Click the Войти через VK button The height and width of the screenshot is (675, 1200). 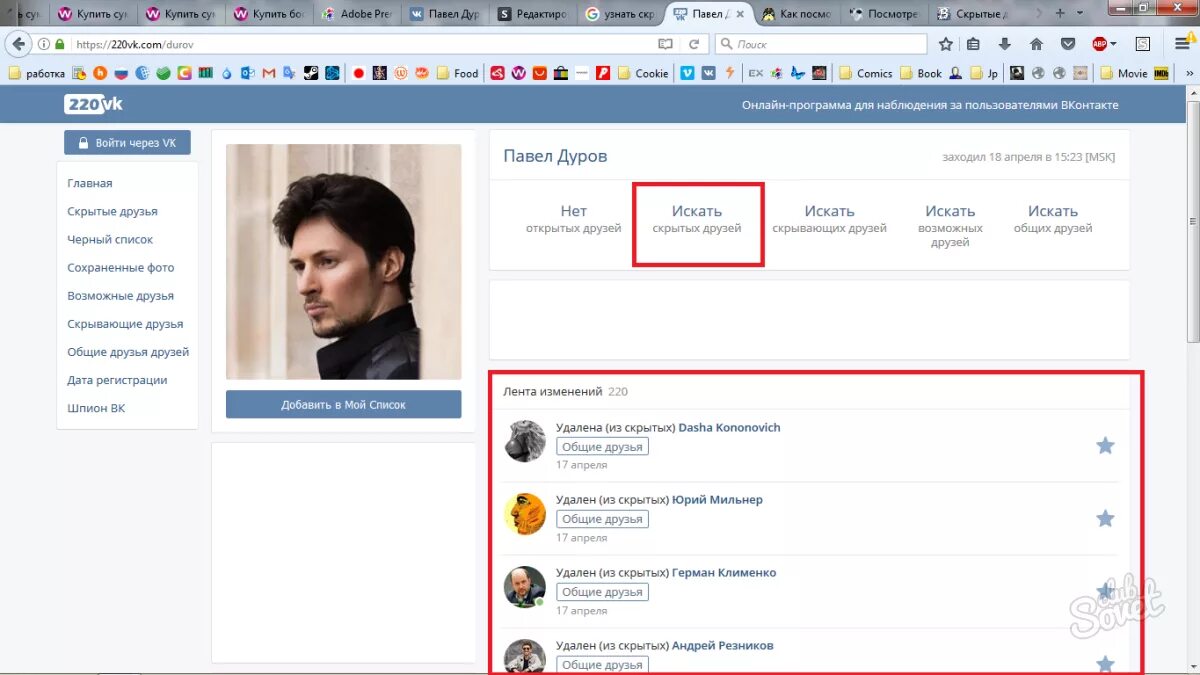[127, 143]
